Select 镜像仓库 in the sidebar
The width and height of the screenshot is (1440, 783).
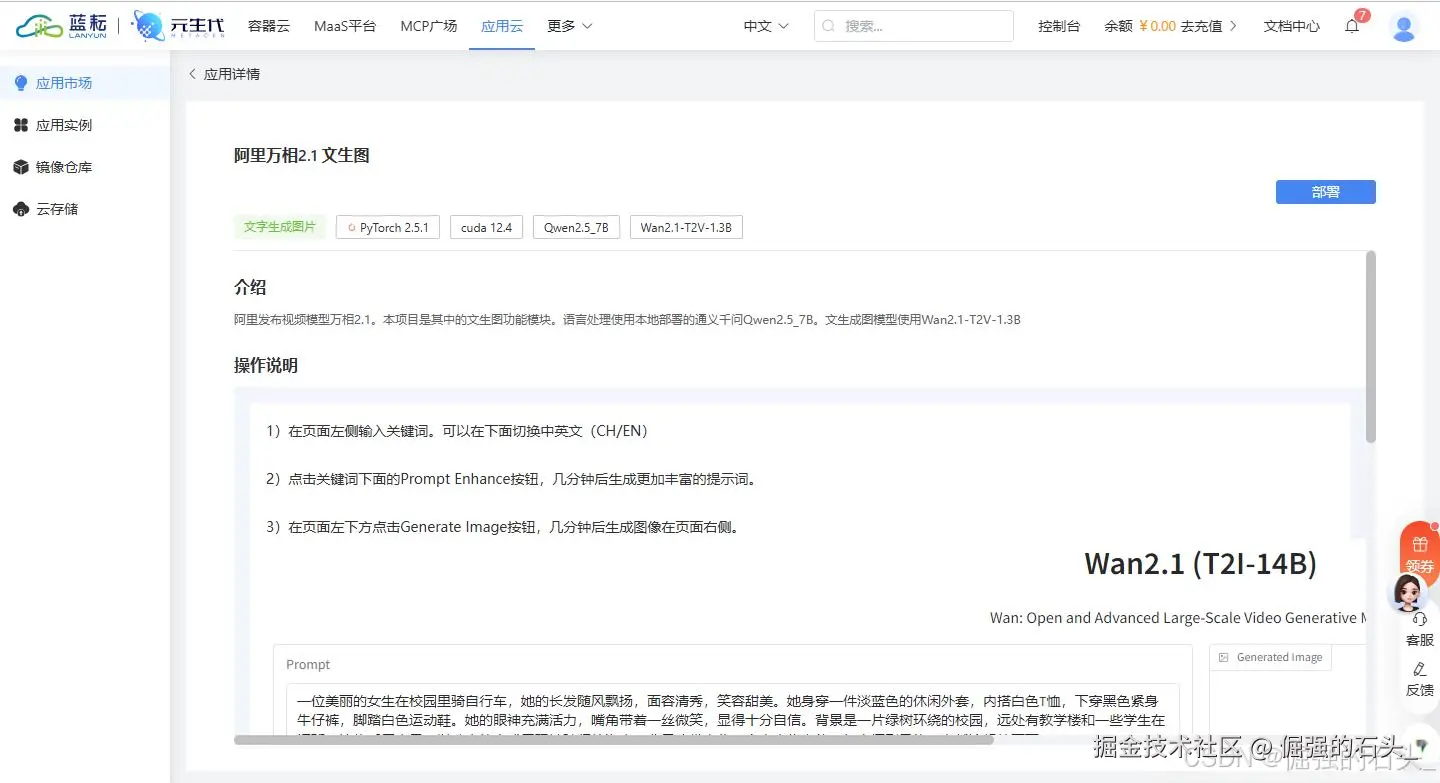(62, 166)
